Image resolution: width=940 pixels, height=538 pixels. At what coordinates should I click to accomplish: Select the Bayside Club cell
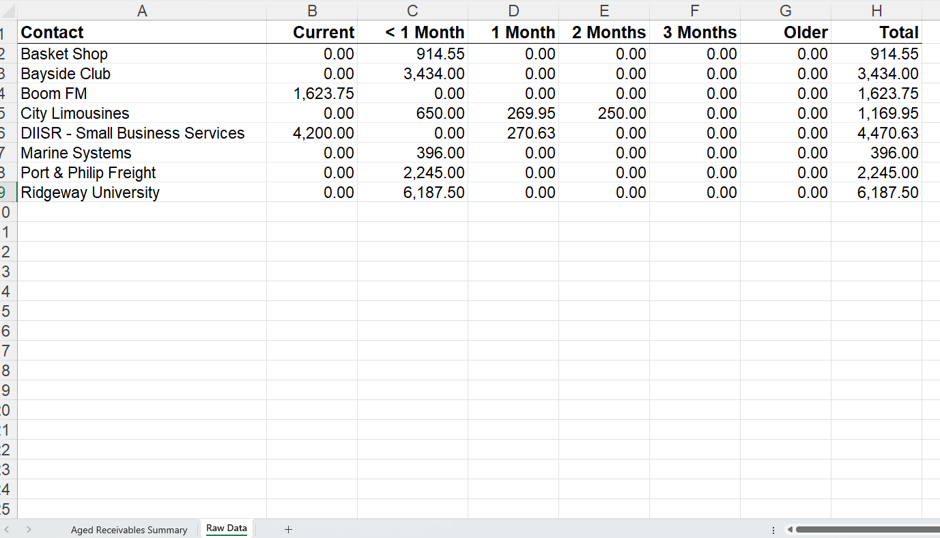pos(142,74)
